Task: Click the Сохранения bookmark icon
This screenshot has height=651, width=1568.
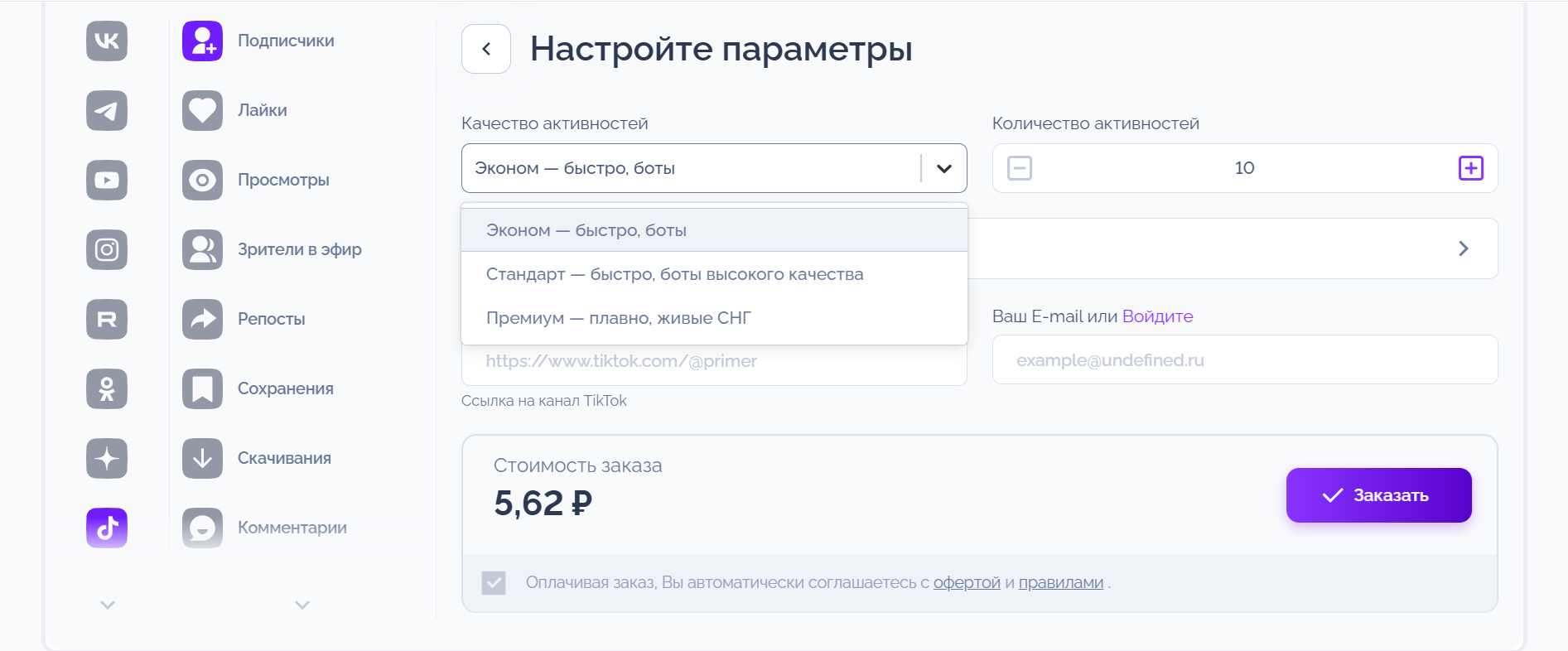Action: click(202, 388)
